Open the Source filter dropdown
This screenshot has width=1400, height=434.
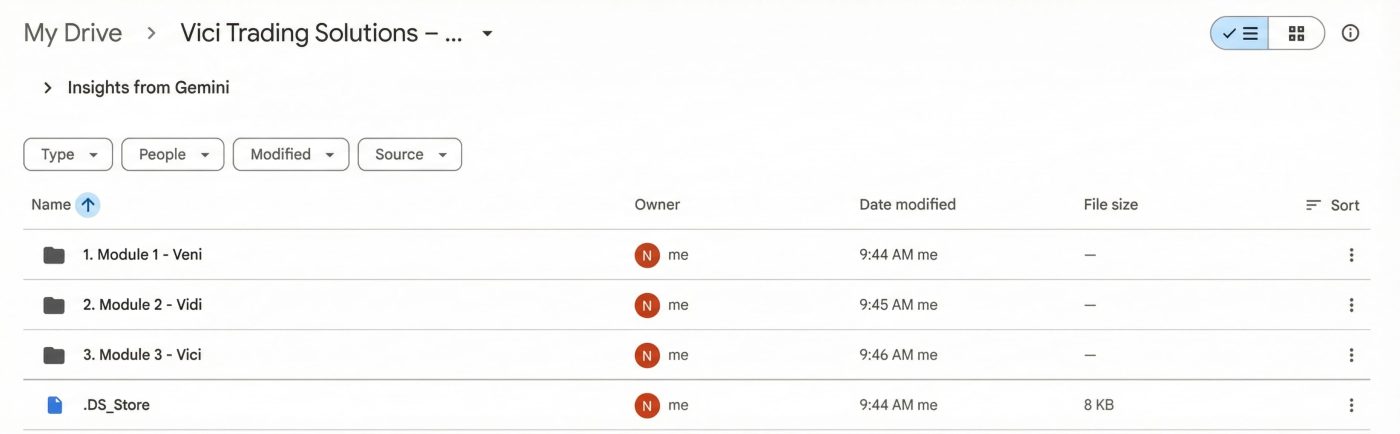(410, 155)
